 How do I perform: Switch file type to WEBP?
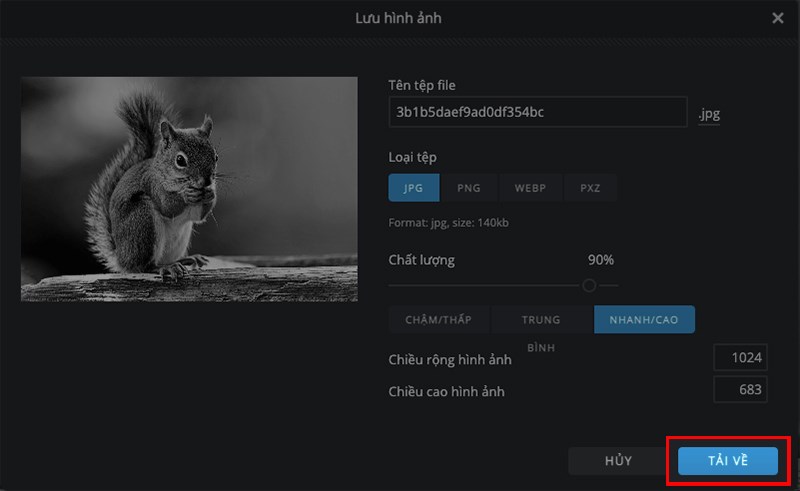click(x=529, y=187)
